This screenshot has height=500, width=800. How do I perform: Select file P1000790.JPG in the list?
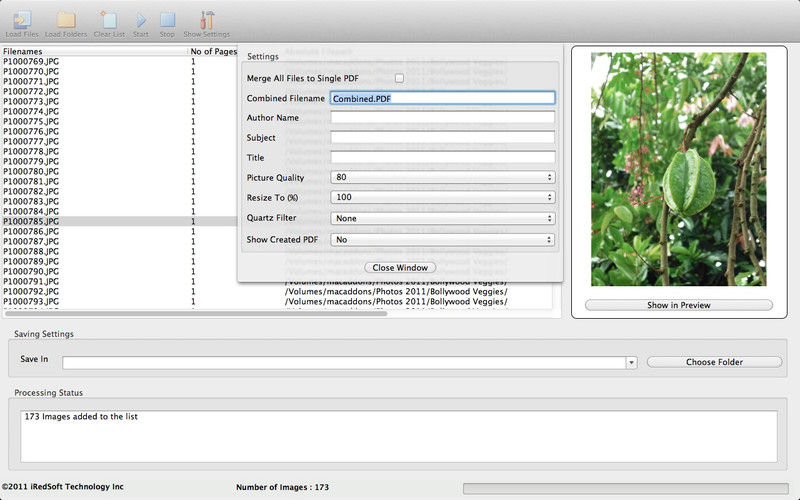click(31, 271)
